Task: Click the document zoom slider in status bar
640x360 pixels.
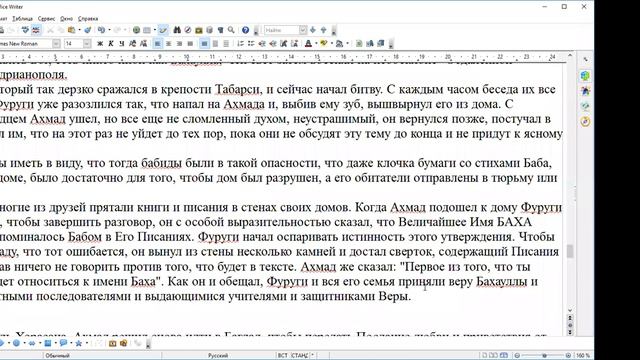Action: pos(543,356)
